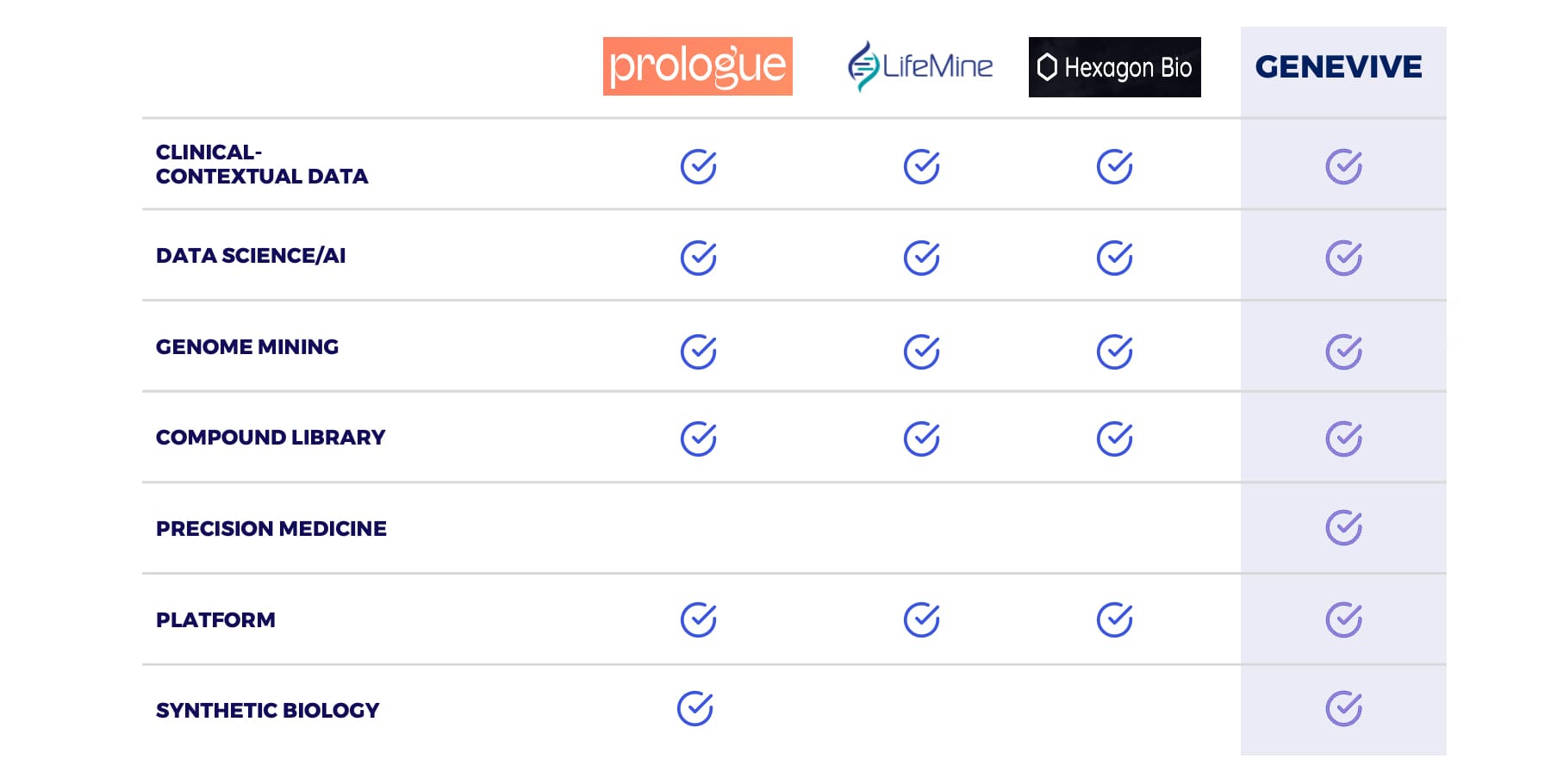The height and width of the screenshot is (784, 1551).
Task: Click the Hexagon Bio logo
Action: click(1114, 67)
